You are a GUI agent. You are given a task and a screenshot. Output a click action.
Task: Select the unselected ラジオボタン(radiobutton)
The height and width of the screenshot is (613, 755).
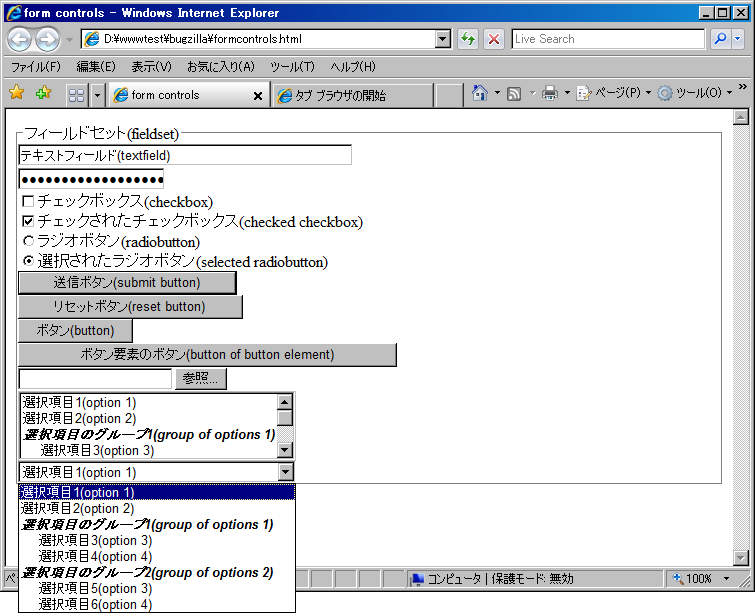[x=28, y=242]
